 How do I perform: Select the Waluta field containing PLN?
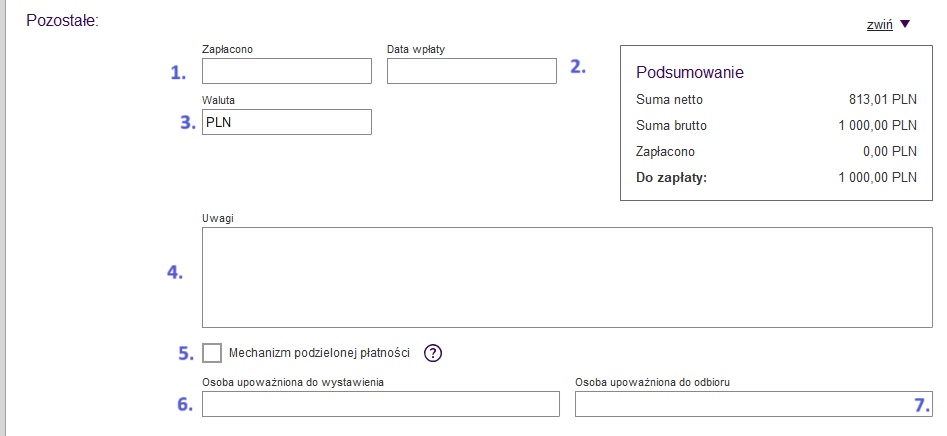click(287, 122)
